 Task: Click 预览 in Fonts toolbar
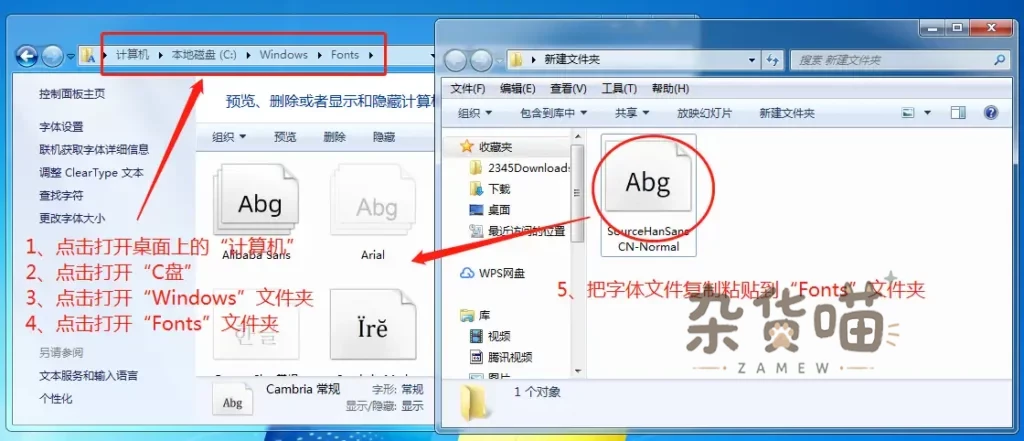pyautogui.click(x=285, y=137)
